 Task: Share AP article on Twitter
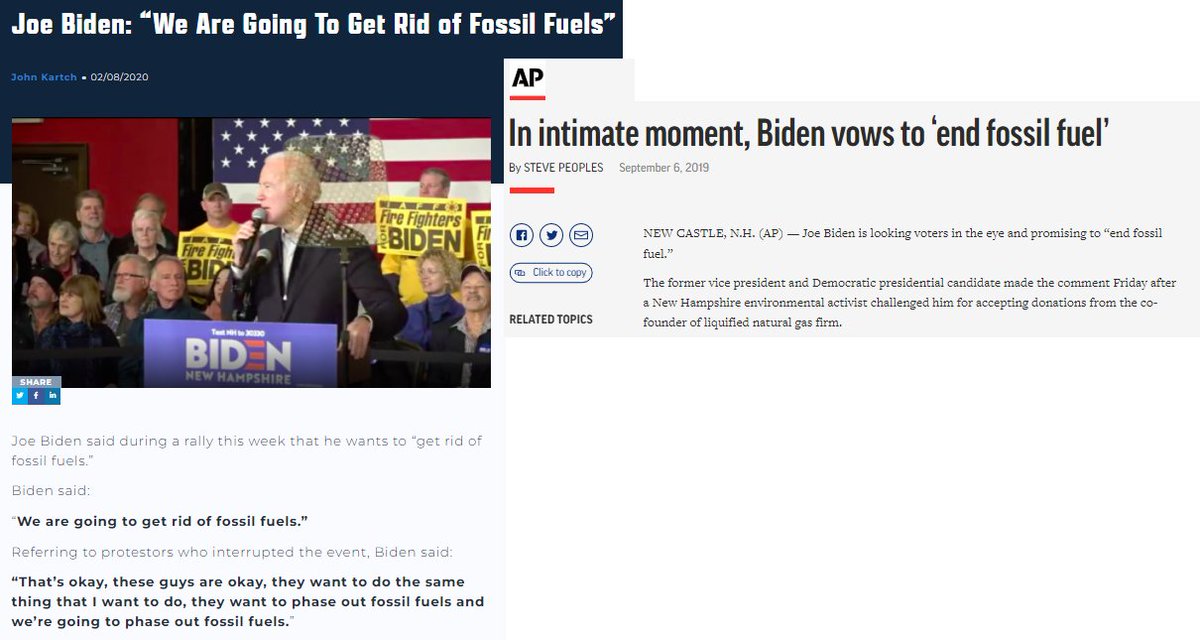551,236
